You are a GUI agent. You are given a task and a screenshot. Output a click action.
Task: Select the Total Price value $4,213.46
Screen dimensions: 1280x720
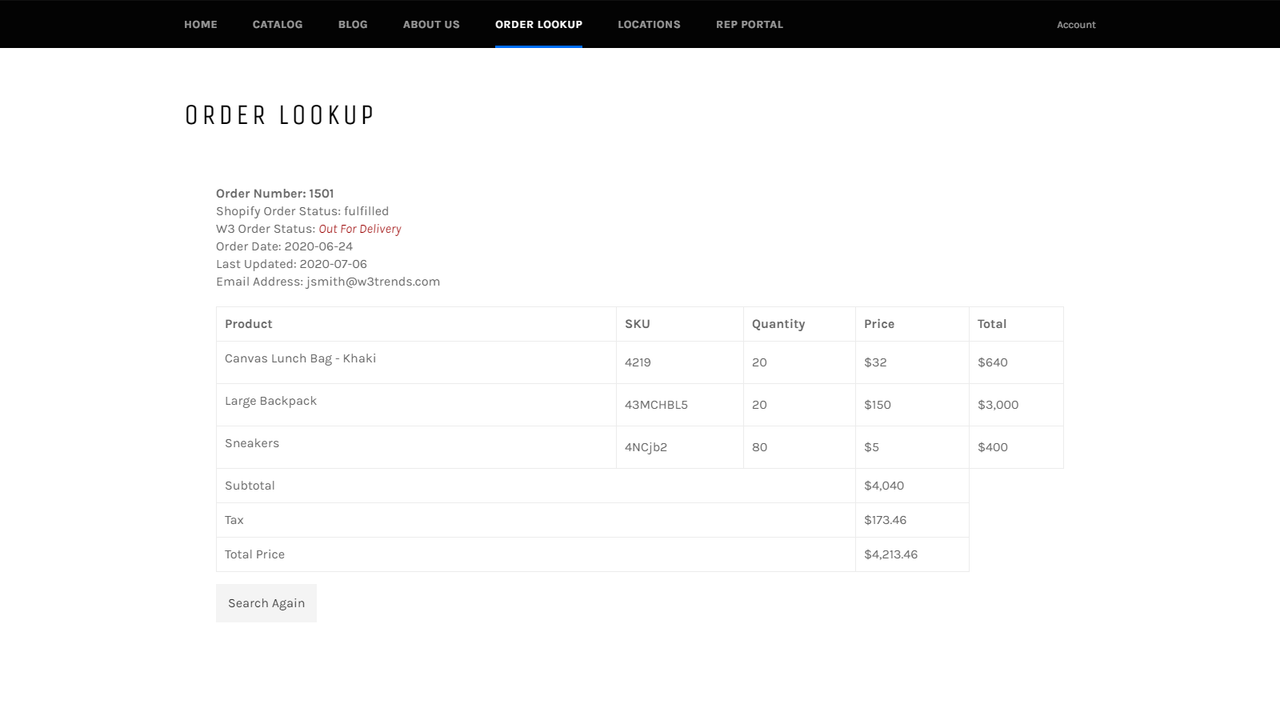click(891, 554)
